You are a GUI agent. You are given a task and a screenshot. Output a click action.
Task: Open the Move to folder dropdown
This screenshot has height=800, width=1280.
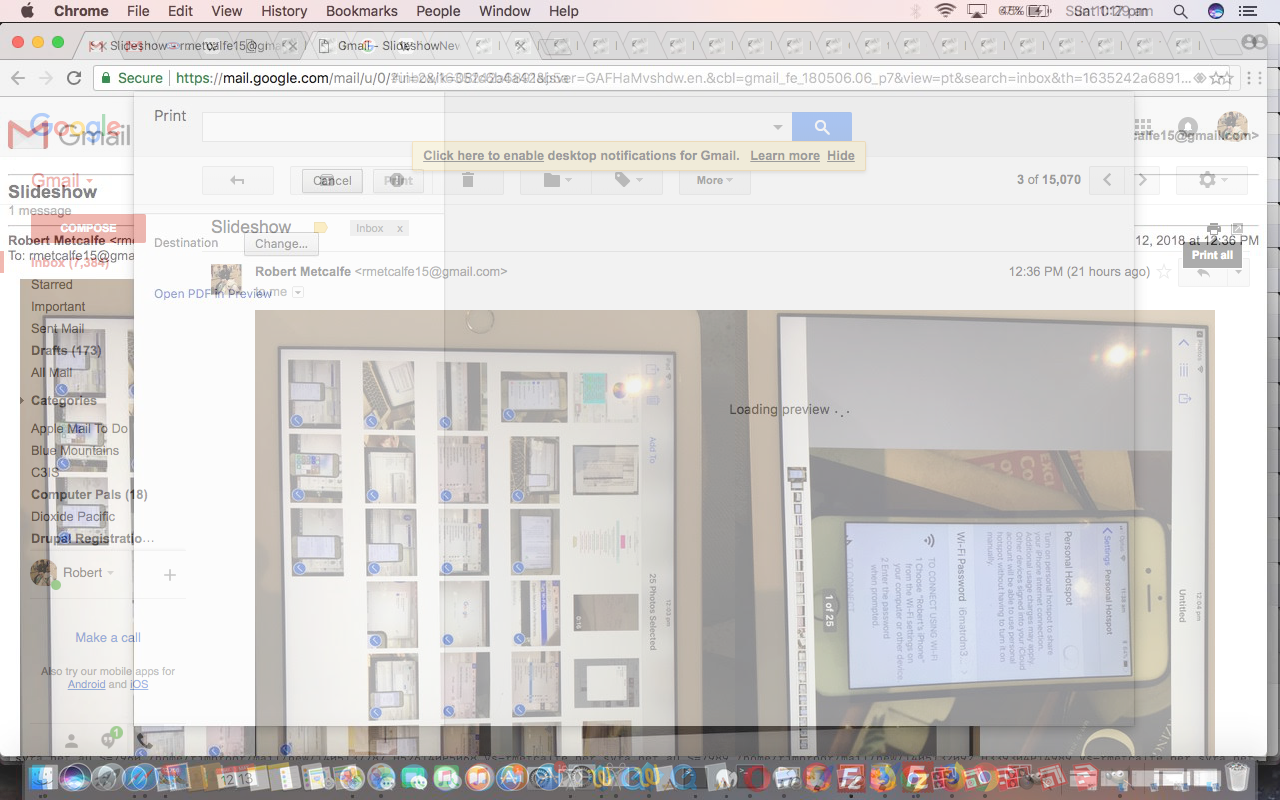click(x=556, y=180)
